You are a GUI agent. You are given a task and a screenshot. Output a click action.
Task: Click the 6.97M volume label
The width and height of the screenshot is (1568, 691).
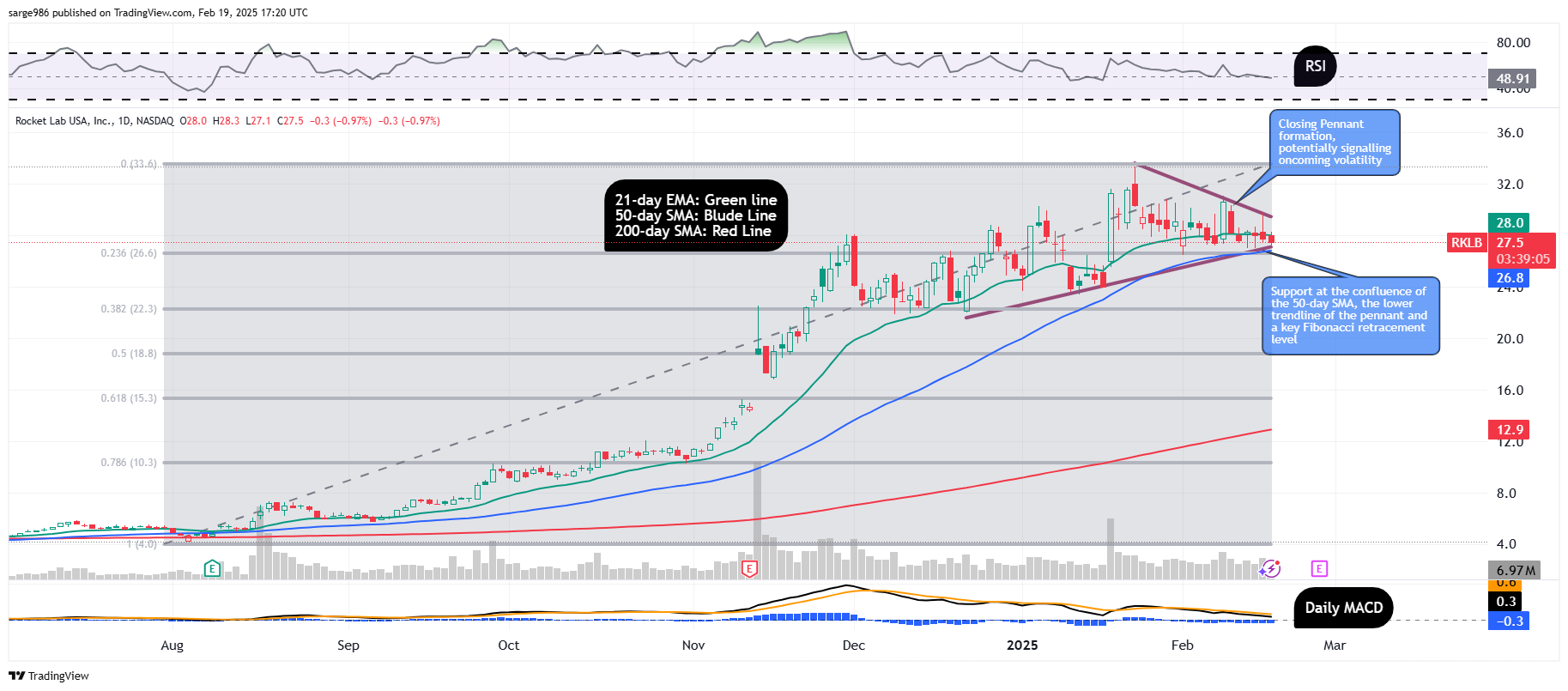(1514, 570)
